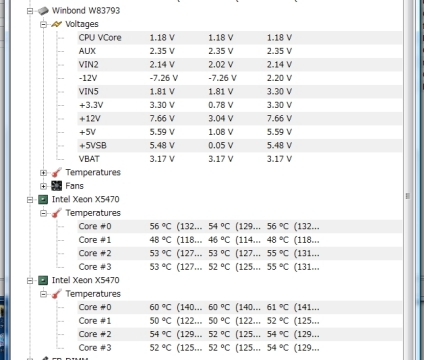Collapse the second Intel Xeon X5470 node
The width and height of the screenshot is (424, 360).
click(x=30, y=281)
